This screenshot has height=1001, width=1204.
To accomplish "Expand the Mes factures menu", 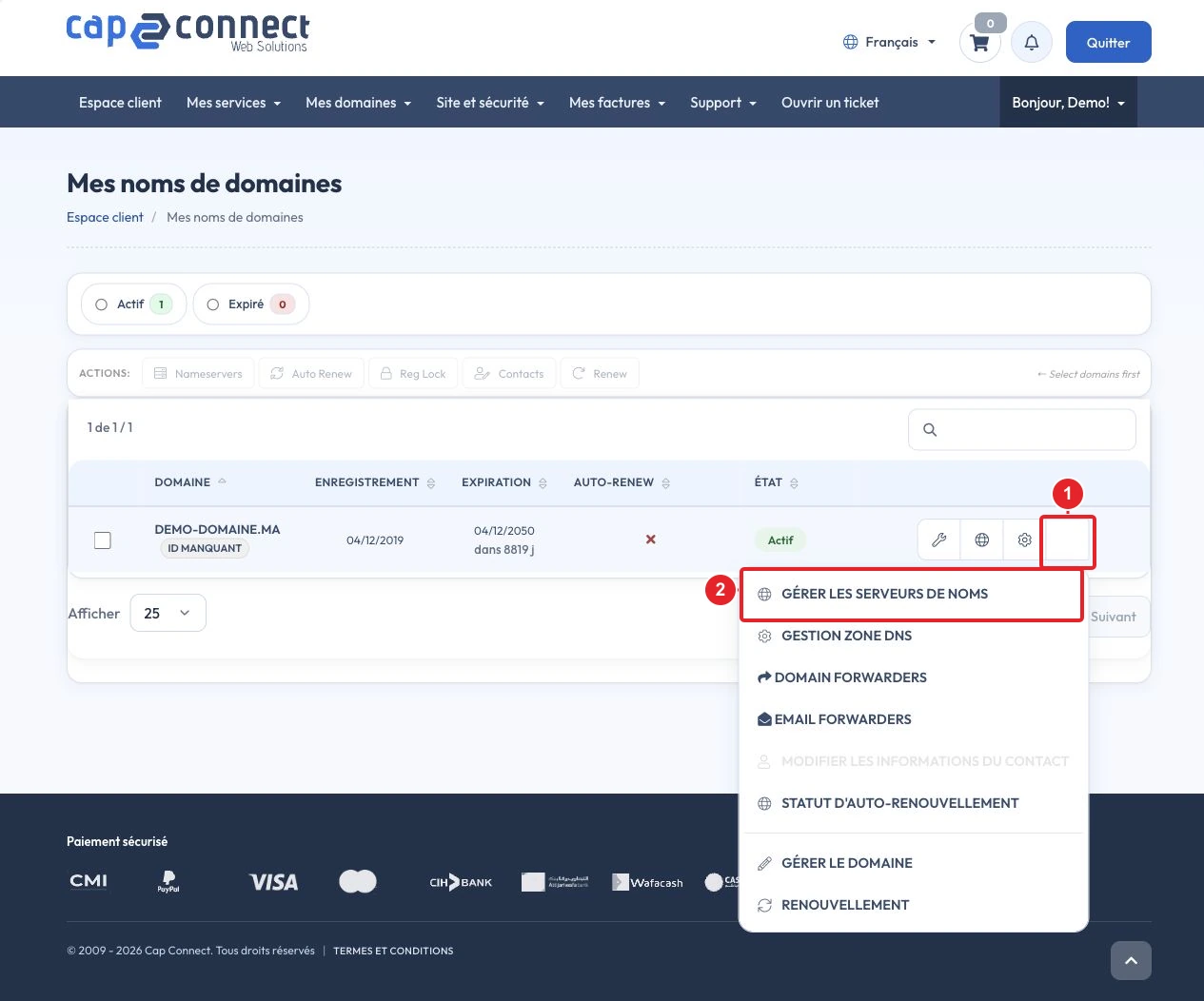I will [x=617, y=103].
